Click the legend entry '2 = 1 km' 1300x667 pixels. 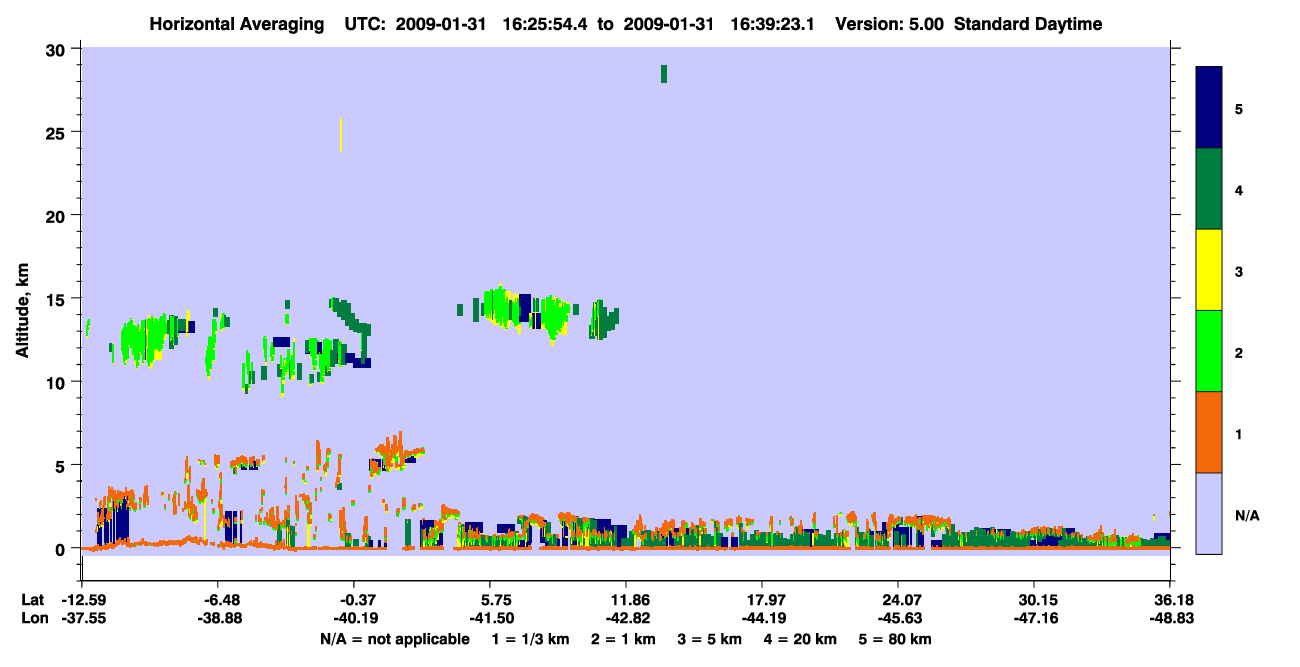point(623,639)
